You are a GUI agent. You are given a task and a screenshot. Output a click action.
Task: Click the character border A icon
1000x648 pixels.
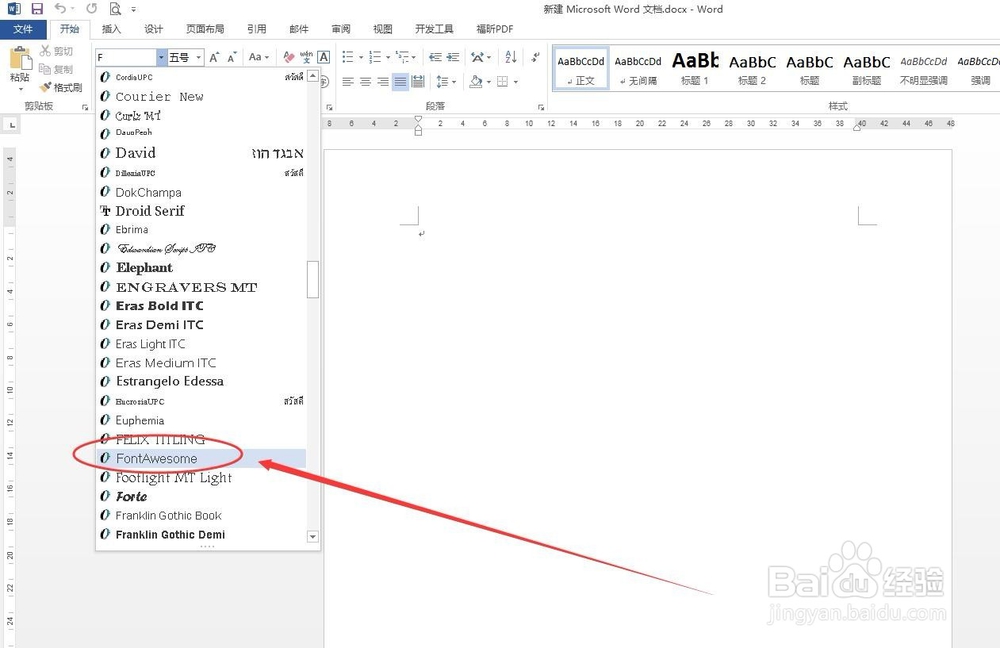pyautogui.click(x=323, y=57)
